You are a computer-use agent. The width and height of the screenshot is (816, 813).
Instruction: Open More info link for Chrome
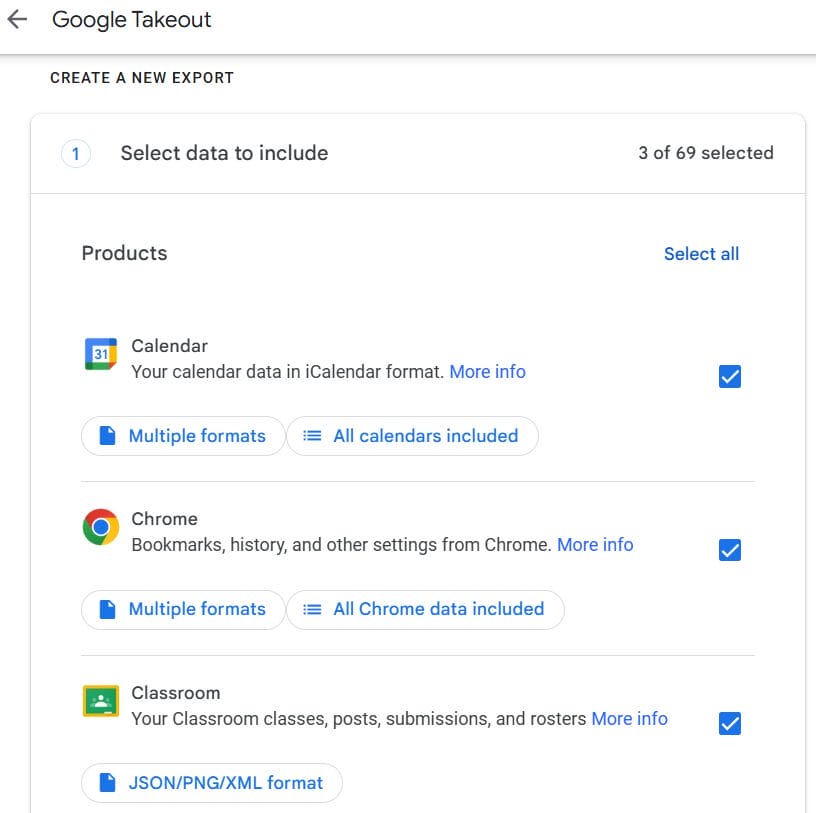point(595,545)
